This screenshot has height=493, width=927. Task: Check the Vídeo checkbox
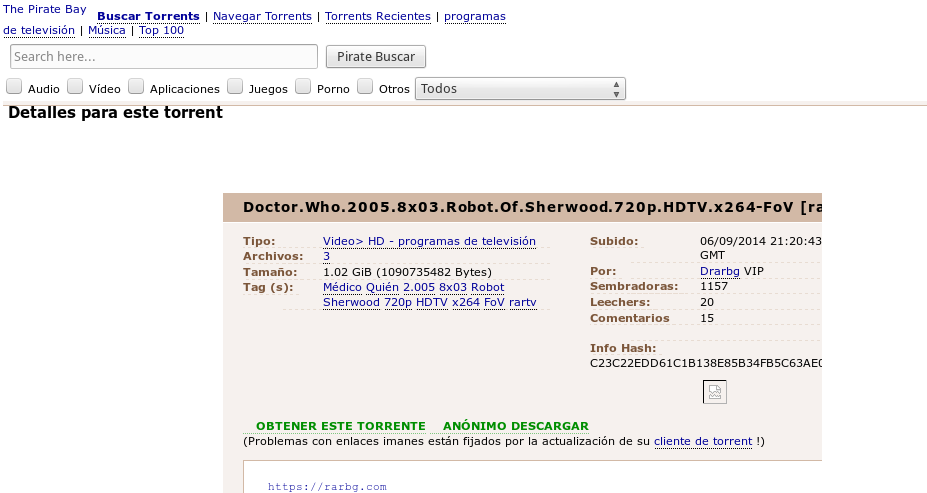click(x=75, y=87)
